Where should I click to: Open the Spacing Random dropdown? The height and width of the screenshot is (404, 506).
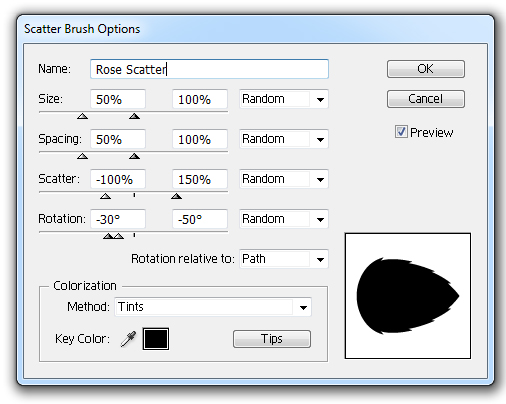(x=284, y=139)
